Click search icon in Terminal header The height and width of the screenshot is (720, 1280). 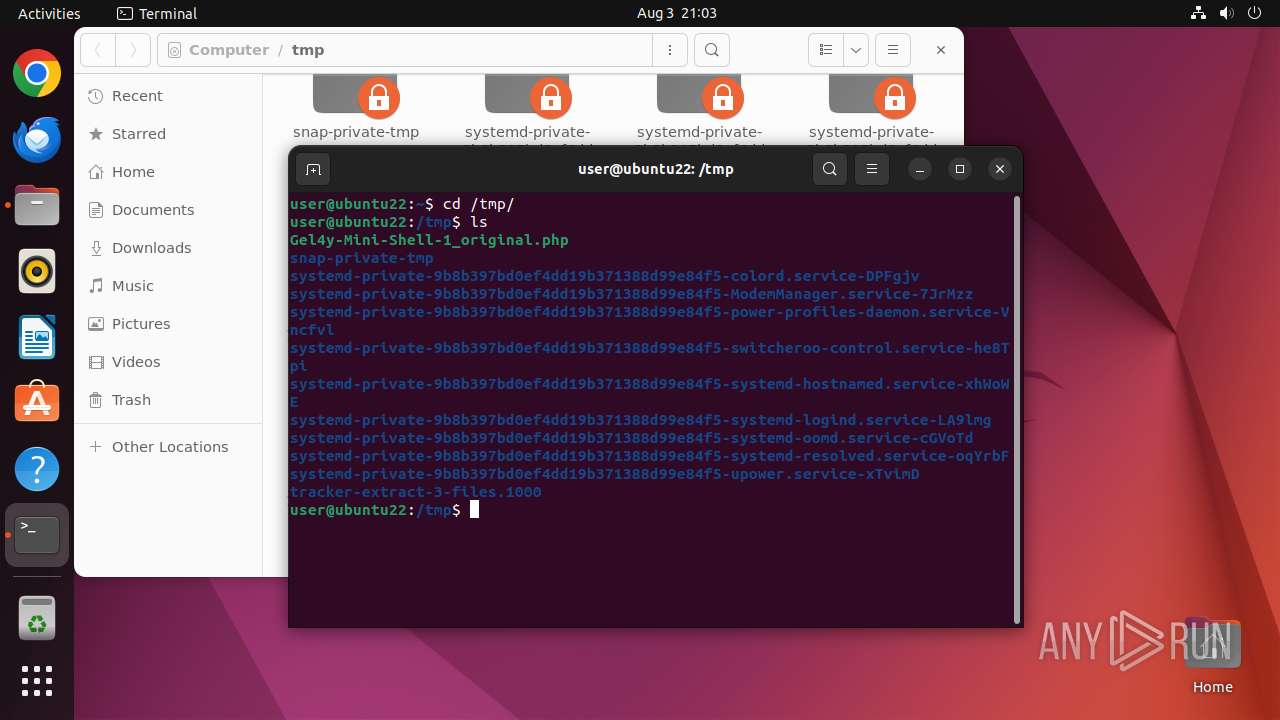point(830,169)
